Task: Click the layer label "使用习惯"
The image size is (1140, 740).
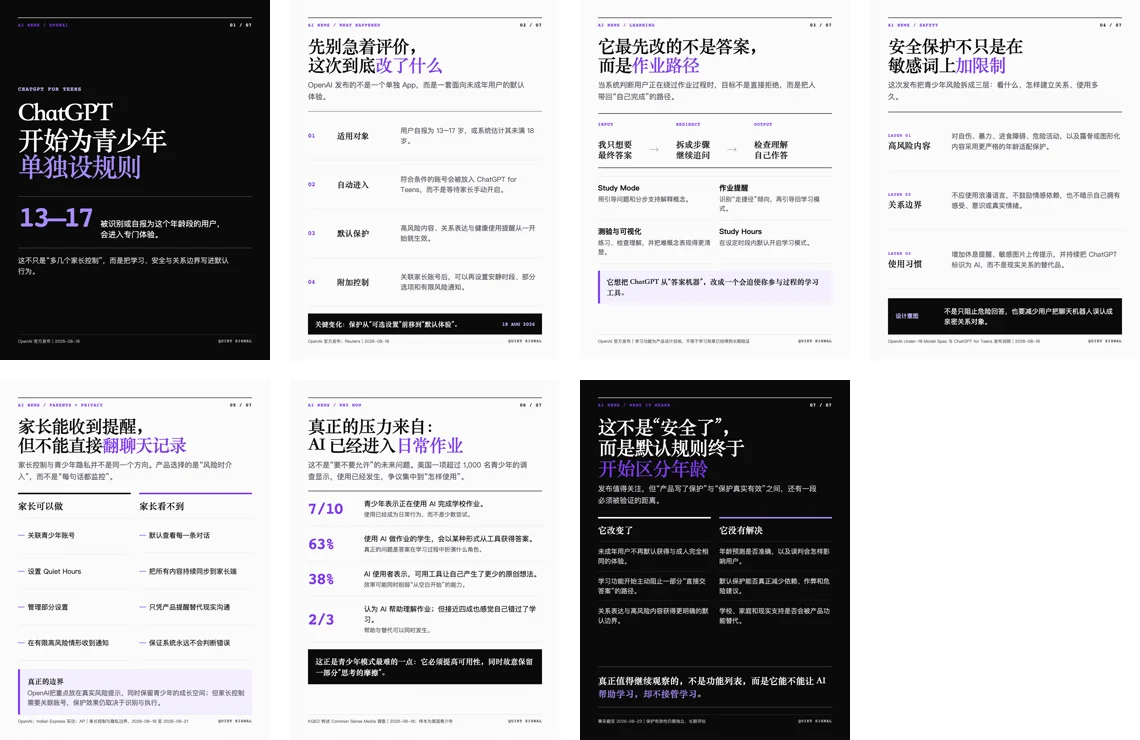Action: 904,264
